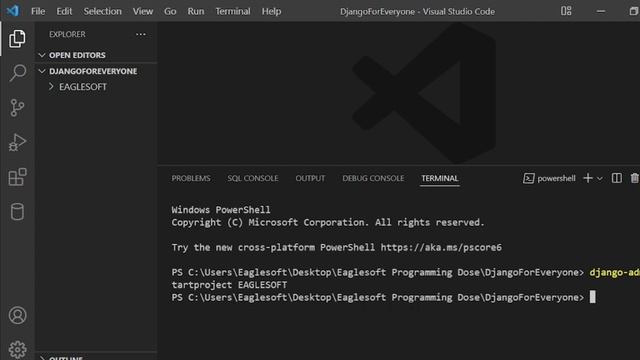Click the 'Windows PowerShell' terminal line
Screen dimensions: 640x360
click(x=221, y=210)
